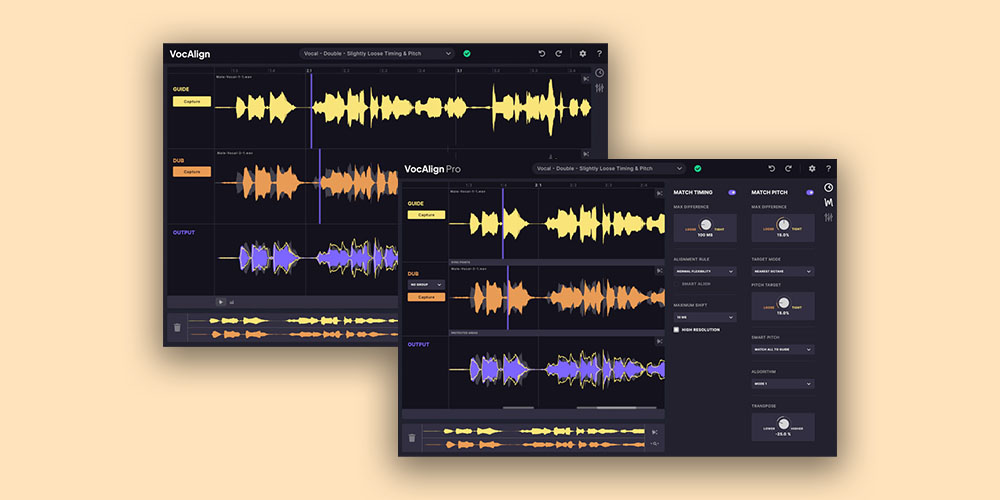Click the OUTPUT label in VocAlign standard window
Screen dimensions: 1000x500
(184, 232)
